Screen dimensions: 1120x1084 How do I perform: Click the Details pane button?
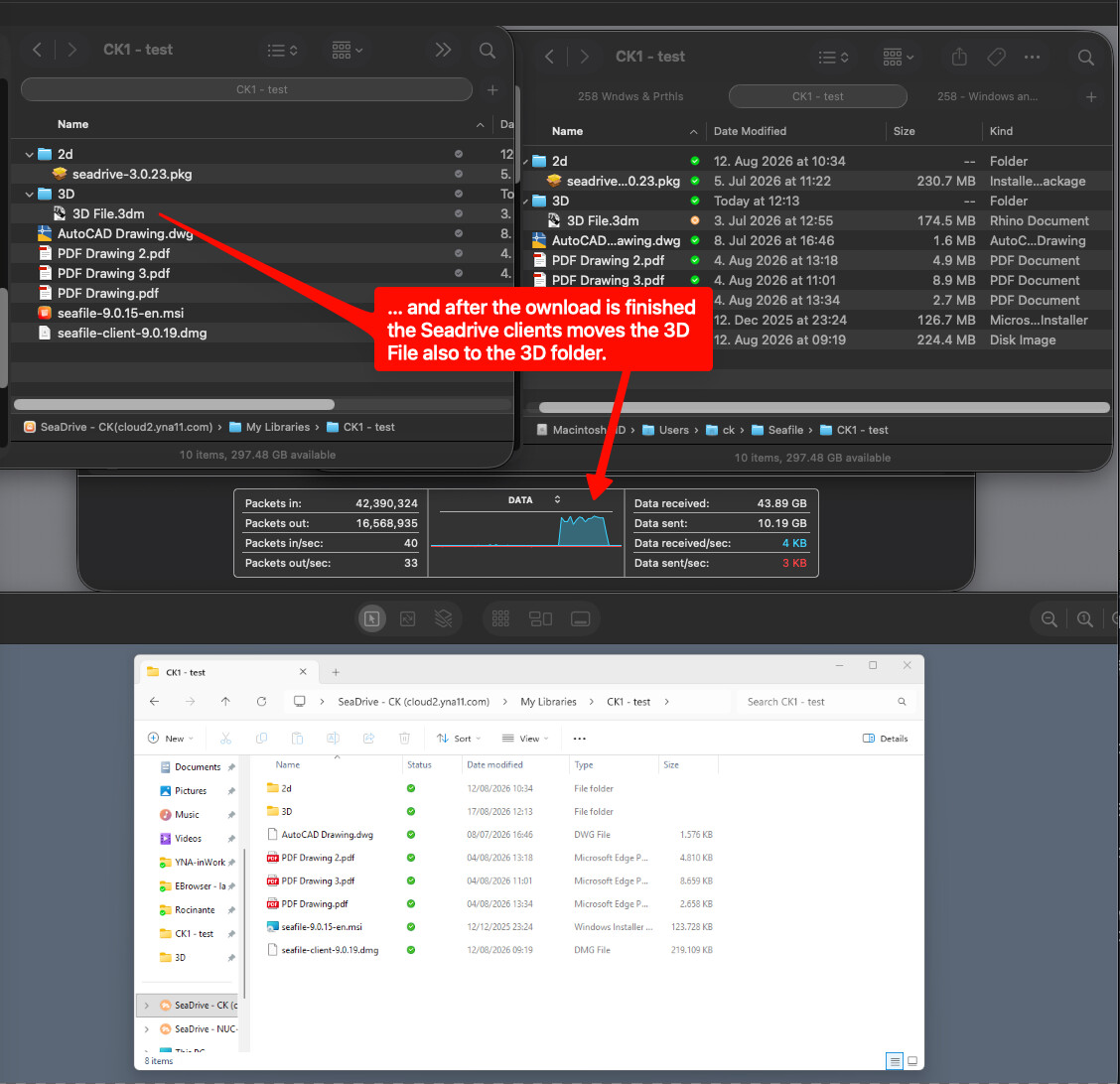click(885, 739)
